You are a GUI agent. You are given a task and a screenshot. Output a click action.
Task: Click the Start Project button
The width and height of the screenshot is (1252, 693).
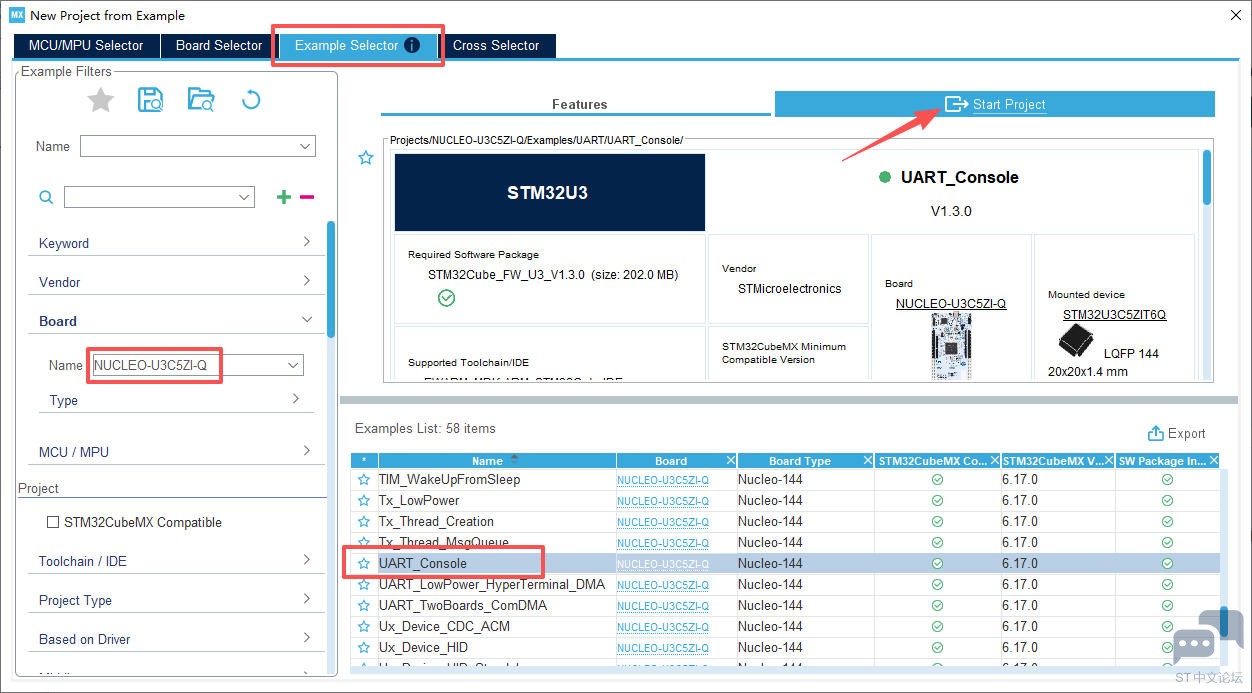point(995,104)
